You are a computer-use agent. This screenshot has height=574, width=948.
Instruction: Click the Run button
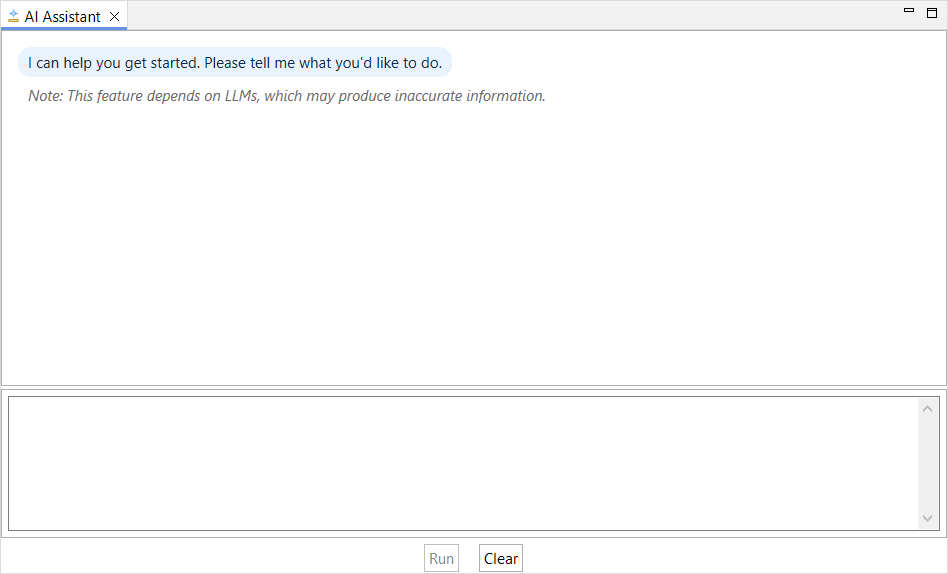point(441,558)
